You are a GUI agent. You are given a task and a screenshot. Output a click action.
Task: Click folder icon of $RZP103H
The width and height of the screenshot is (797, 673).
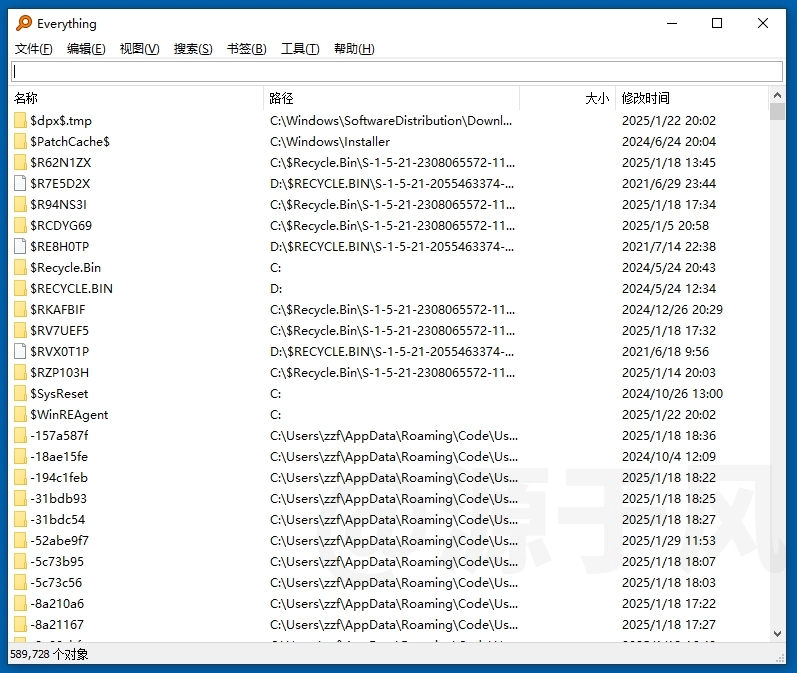pos(20,373)
